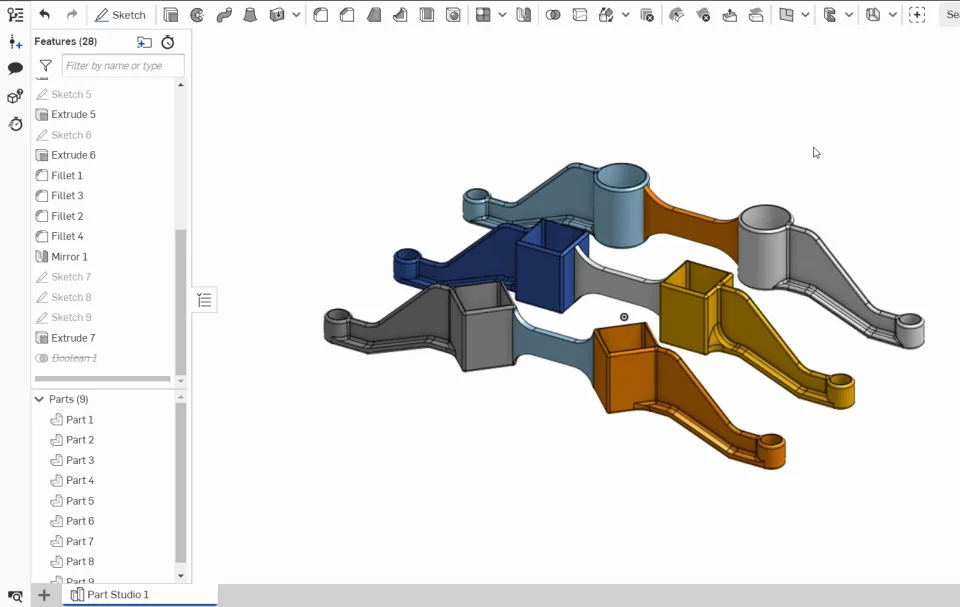Select the Loft tool
Image resolution: width=960 pixels, height=607 pixels.
[250, 15]
